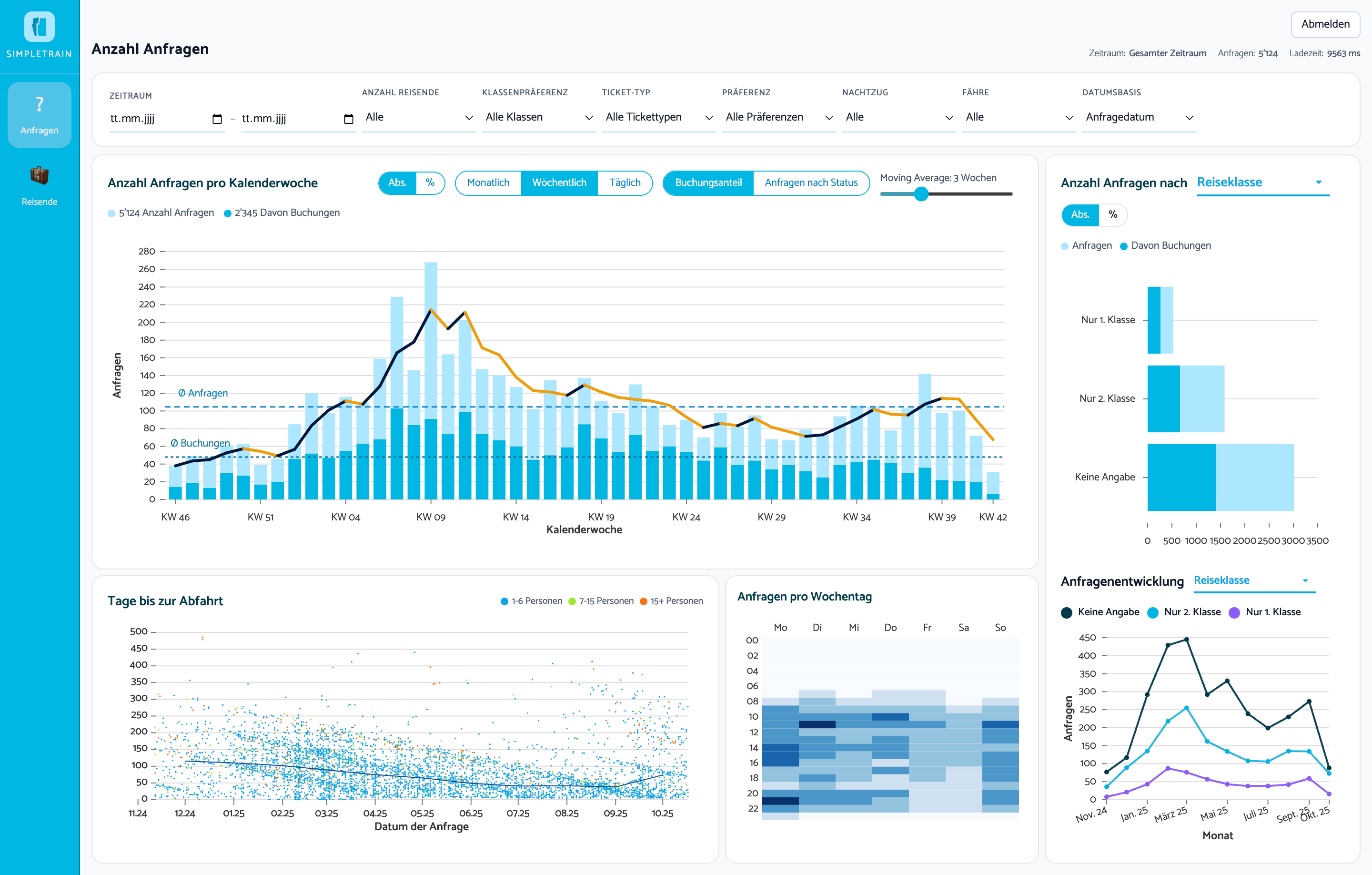Click the tallest KW 09 bar
This screenshot has height=875, width=1372.
(431, 381)
